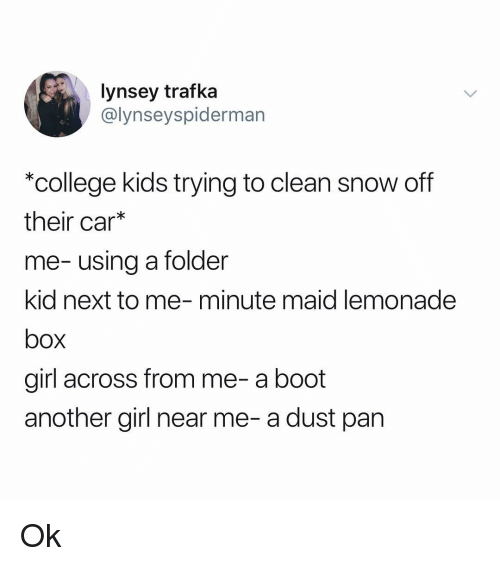Click the @lynseyspiderman handle

pyautogui.click(x=183, y=115)
